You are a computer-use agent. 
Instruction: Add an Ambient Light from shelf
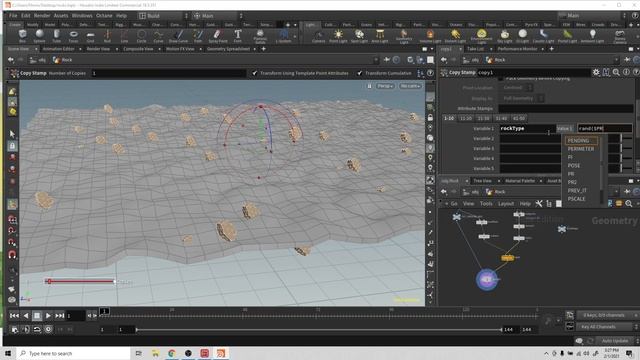coord(592,36)
